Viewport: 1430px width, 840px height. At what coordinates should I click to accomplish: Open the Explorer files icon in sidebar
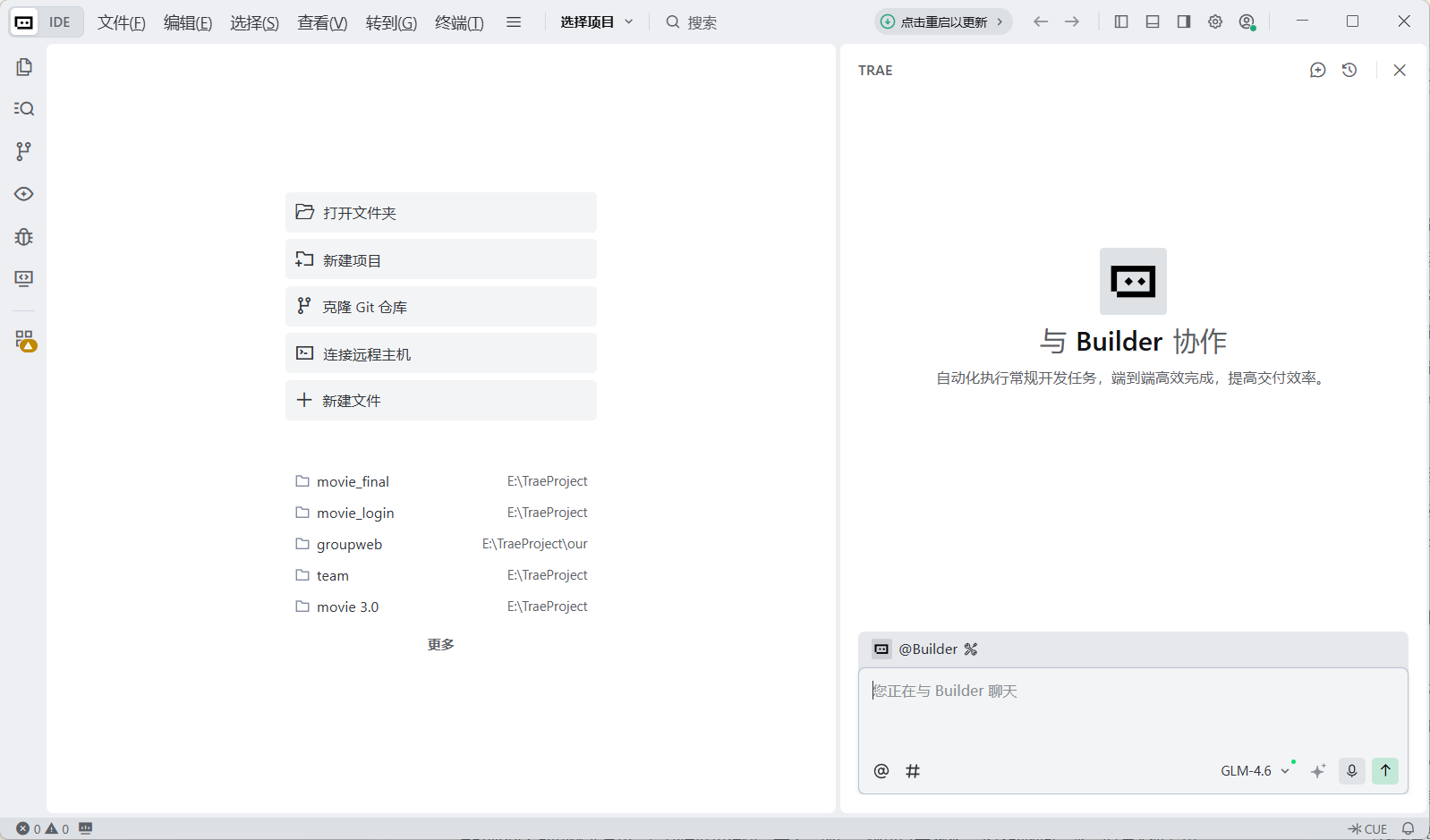(x=24, y=67)
